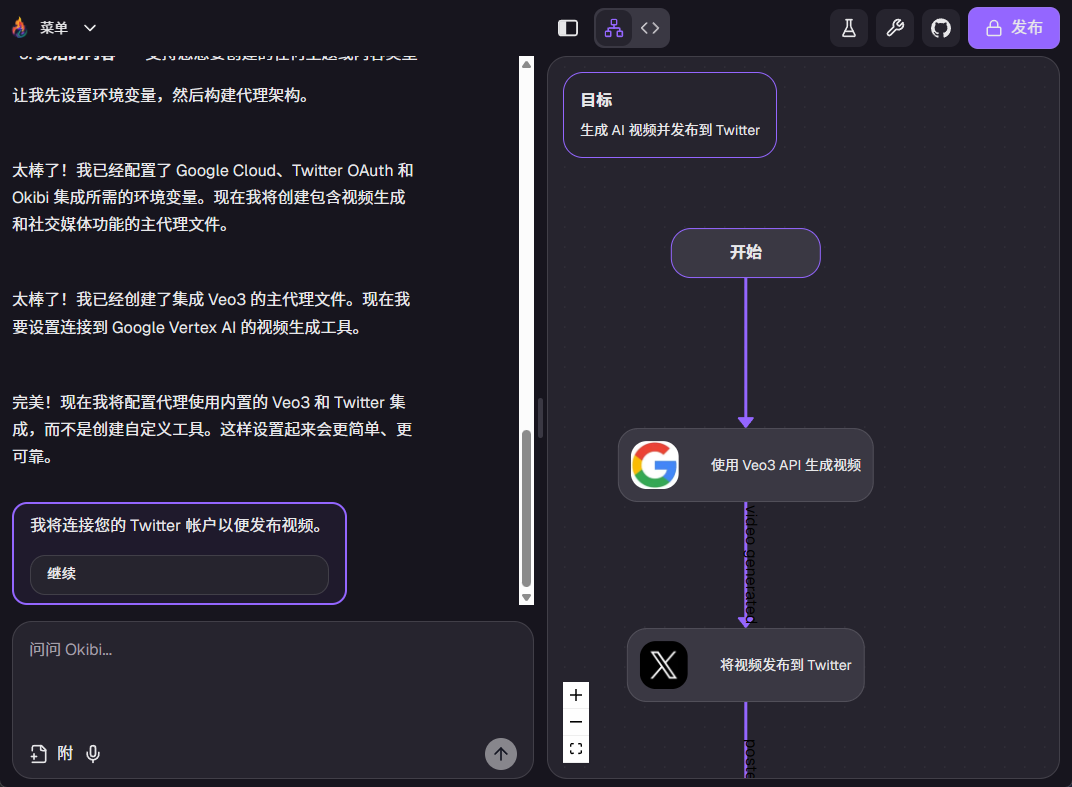The height and width of the screenshot is (787, 1072).
Task: Click the 生成 AI 视频并发布到 Twitter goal text
Action: tap(669, 130)
